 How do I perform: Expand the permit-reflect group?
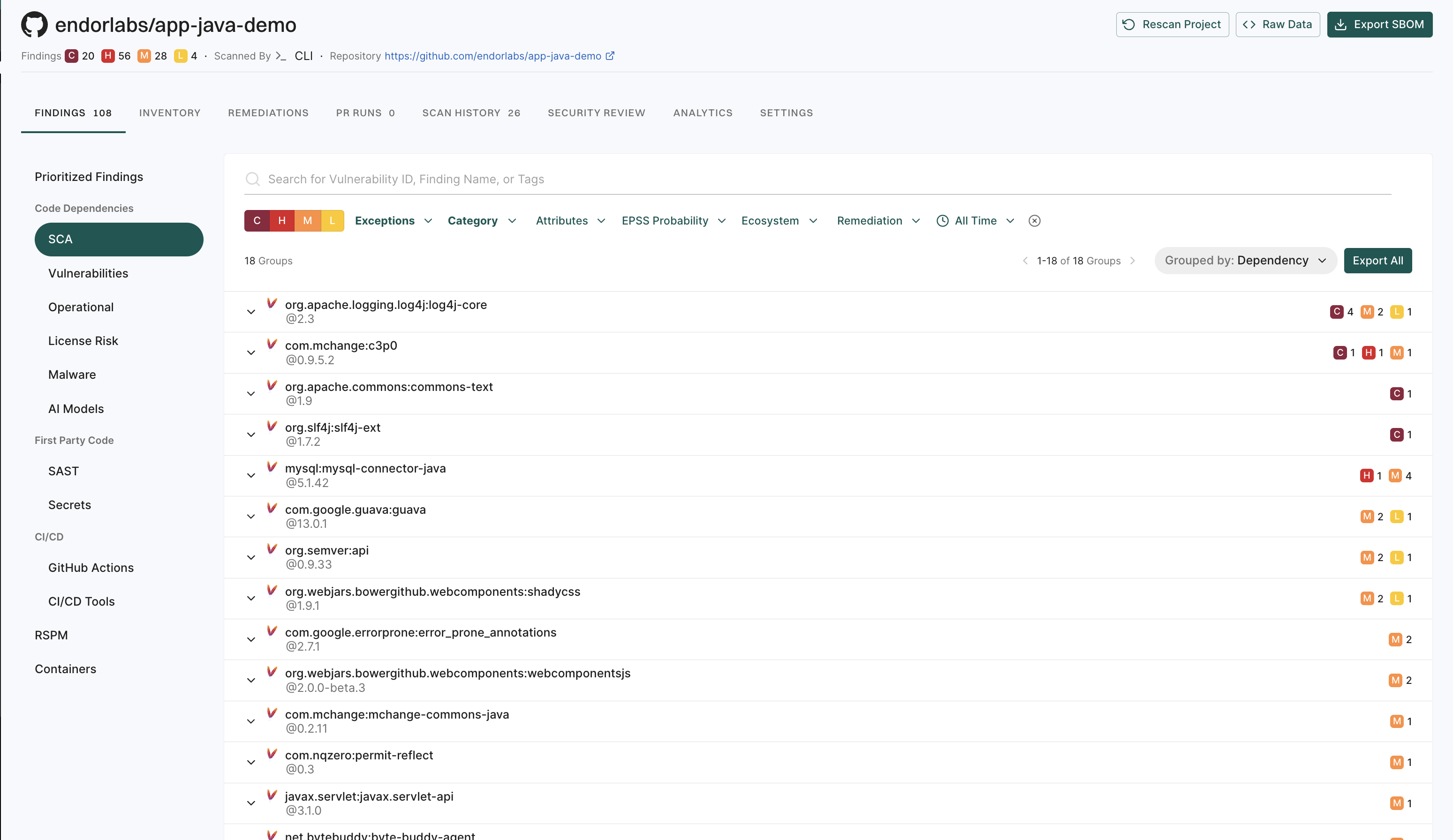(251, 762)
